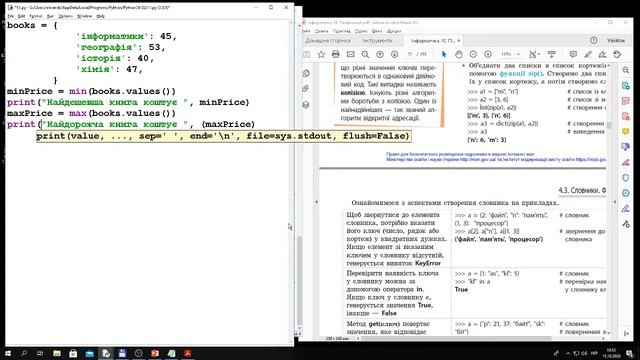Screen dimensions: 640x360
Task: Open Windows taskbar search
Action: (24, 353)
